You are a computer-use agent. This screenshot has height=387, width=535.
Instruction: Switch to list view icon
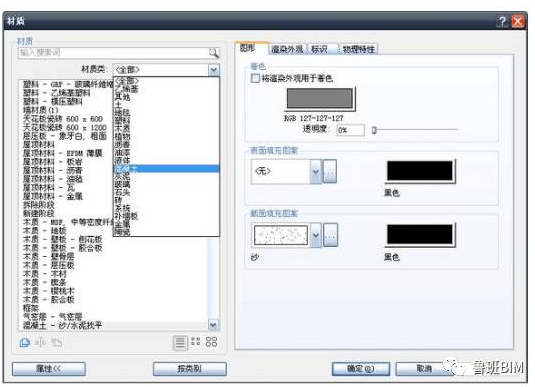180,343
